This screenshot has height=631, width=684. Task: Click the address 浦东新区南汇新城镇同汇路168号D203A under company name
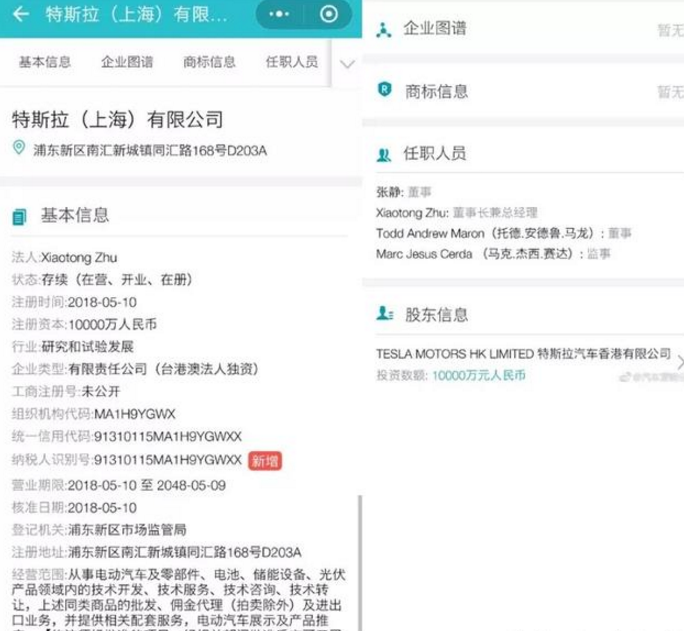[x=150, y=151]
